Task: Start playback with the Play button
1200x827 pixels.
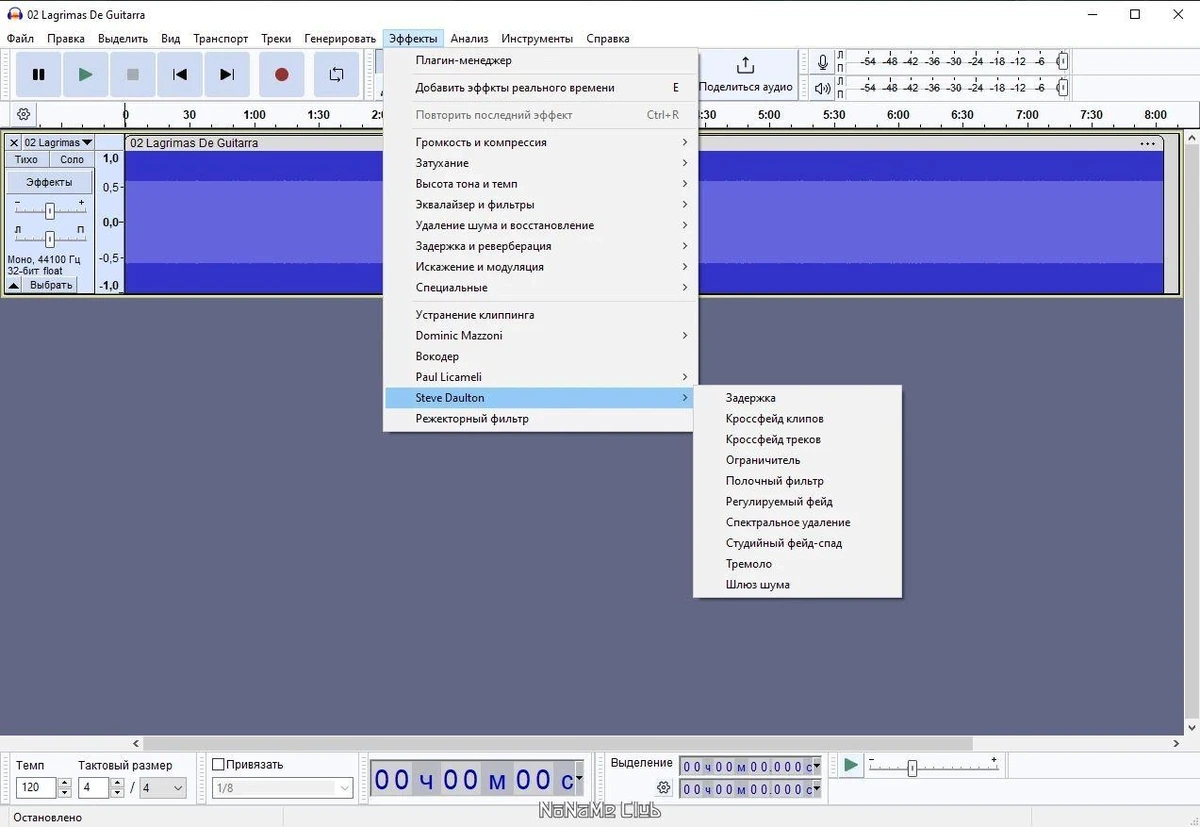Action: [x=86, y=74]
